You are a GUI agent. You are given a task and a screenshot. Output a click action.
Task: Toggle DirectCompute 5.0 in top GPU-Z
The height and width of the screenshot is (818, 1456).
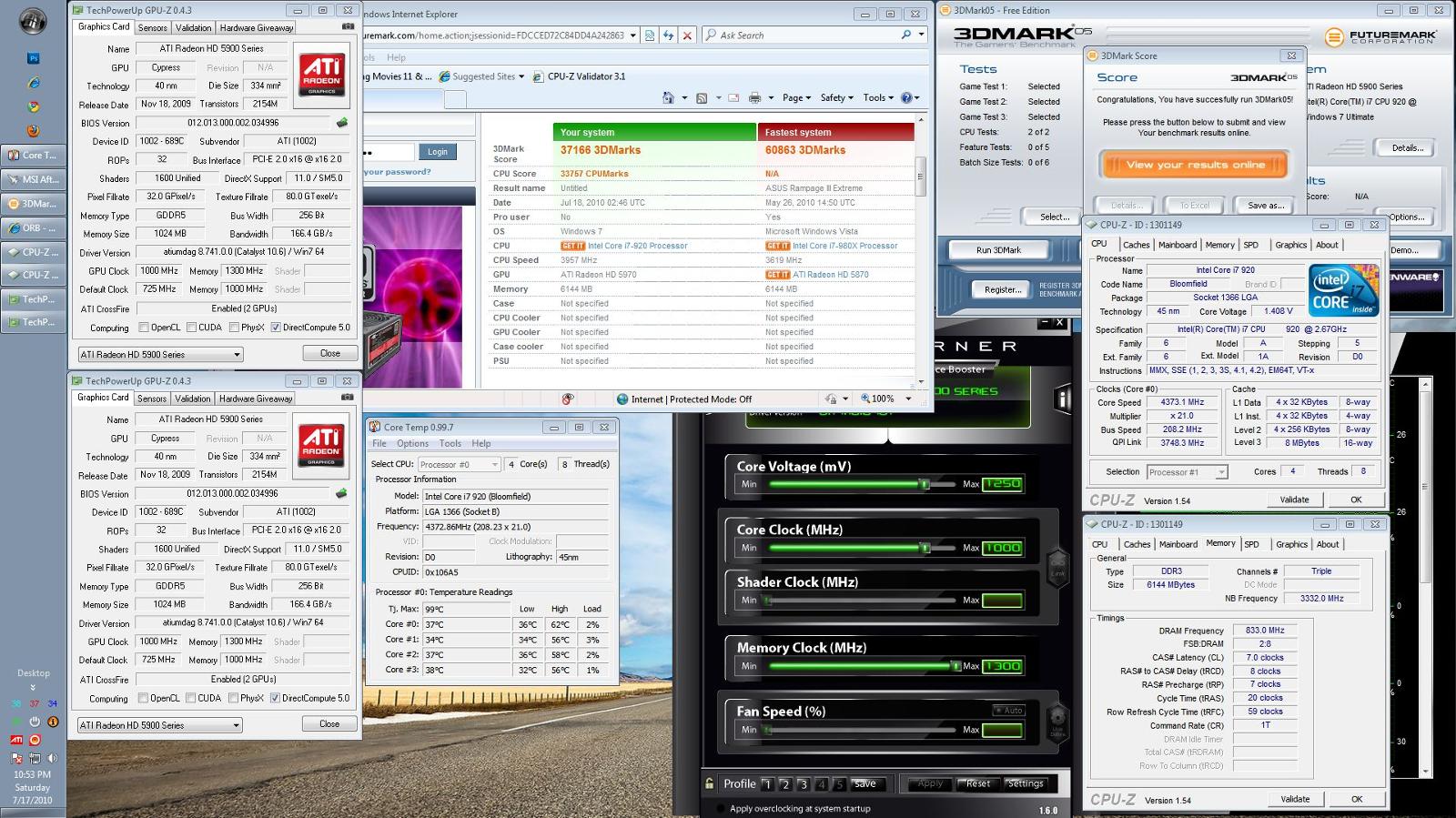click(x=276, y=328)
